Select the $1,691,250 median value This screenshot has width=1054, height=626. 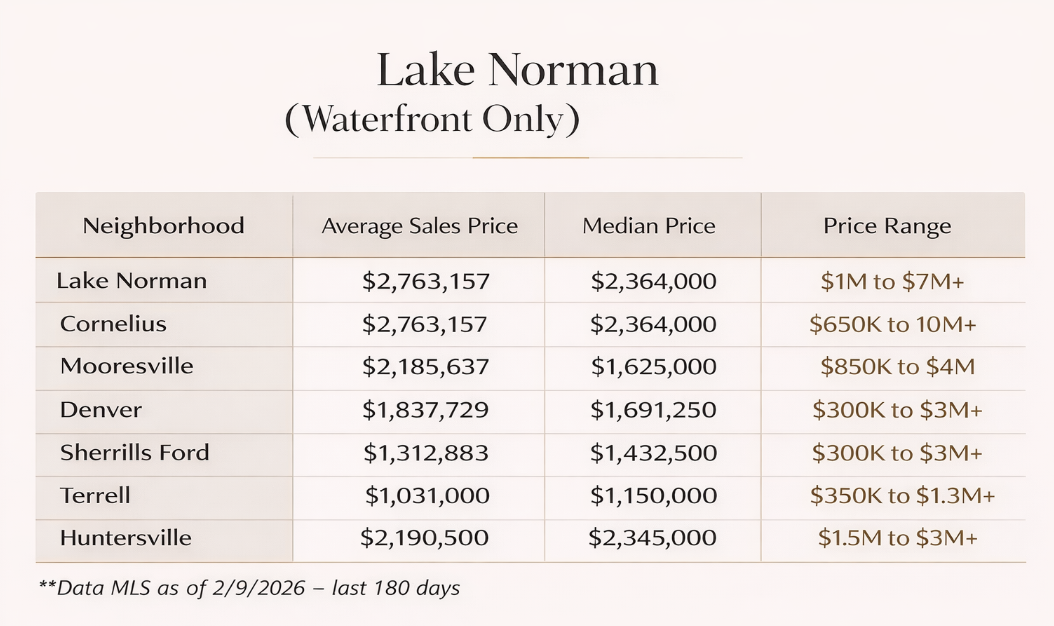tap(653, 410)
